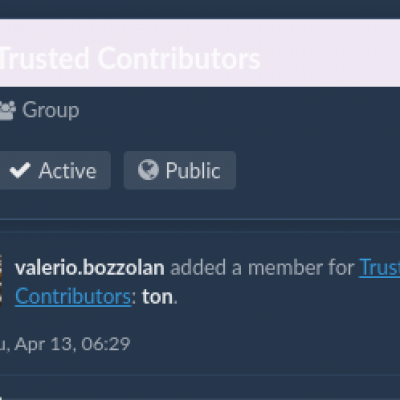Click the dark bar above header
Viewport: 400px width, 400px height.
click(200, 9)
